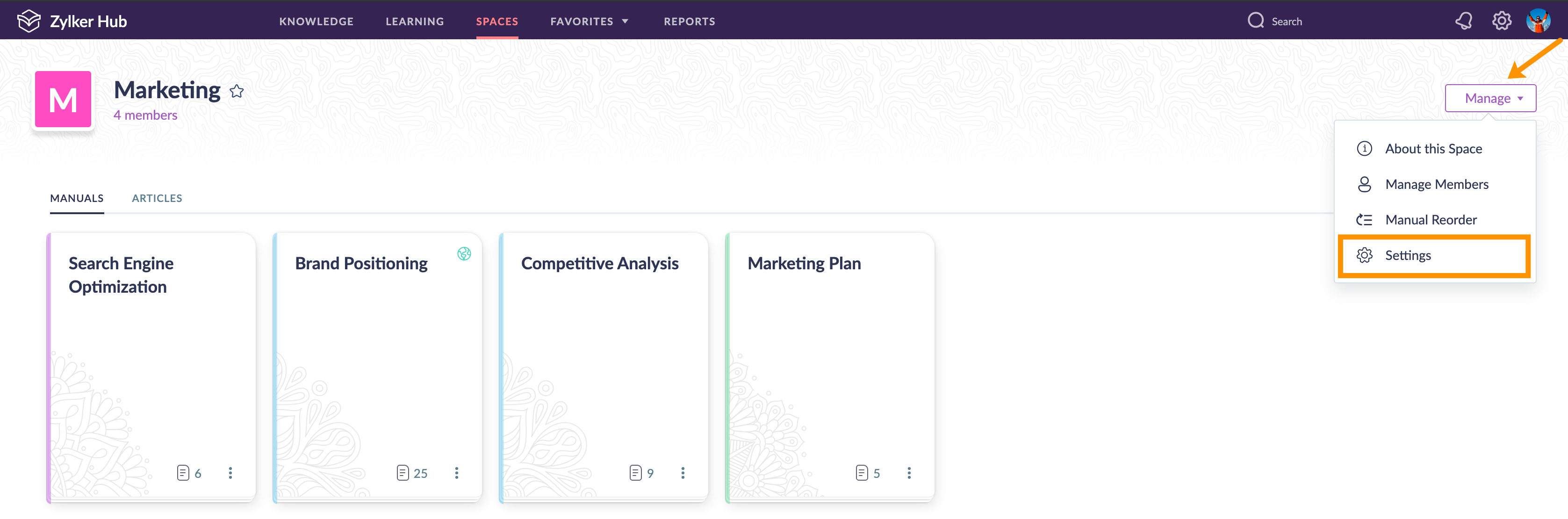The width and height of the screenshot is (1568, 519).
Task: Open the three-dot menu on Competitive Analysis
Action: tap(683, 473)
